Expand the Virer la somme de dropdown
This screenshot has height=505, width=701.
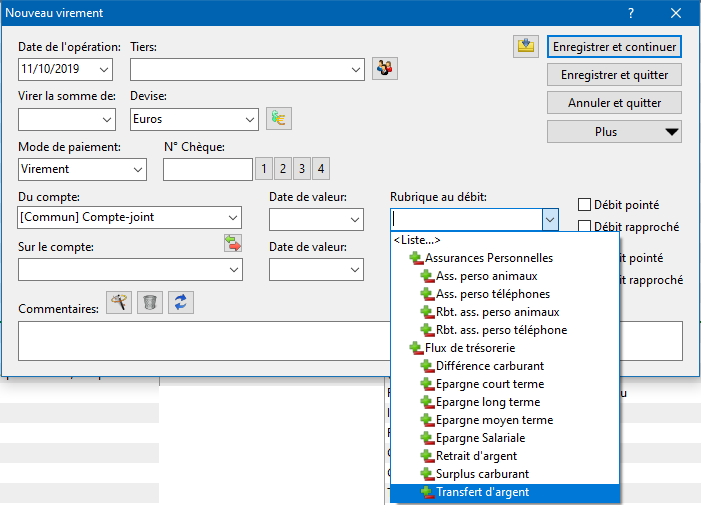pos(106,119)
